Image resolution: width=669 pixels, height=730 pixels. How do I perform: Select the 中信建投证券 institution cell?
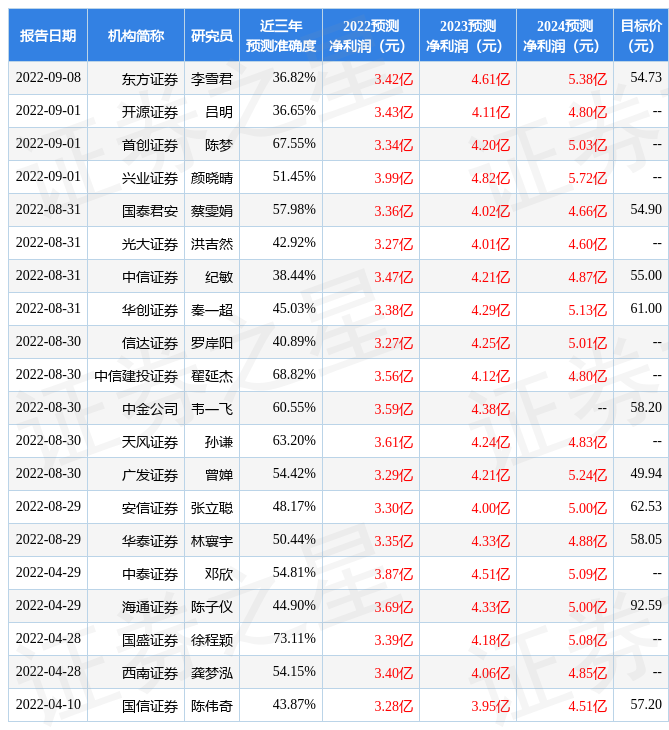coord(136,377)
